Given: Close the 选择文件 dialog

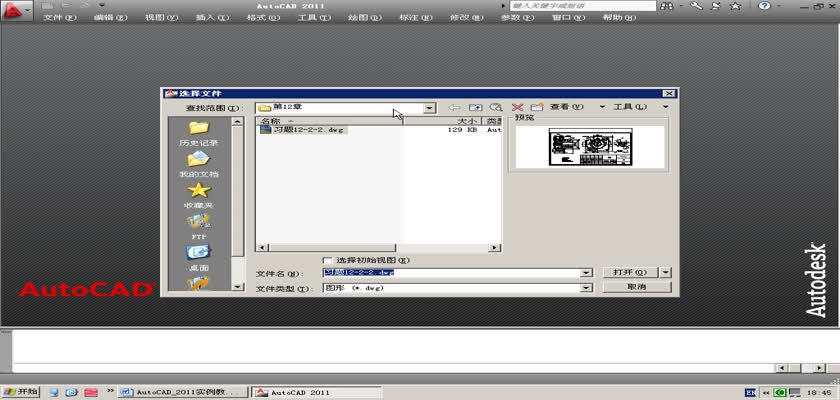Looking at the screenshot, I should point(668,94).
